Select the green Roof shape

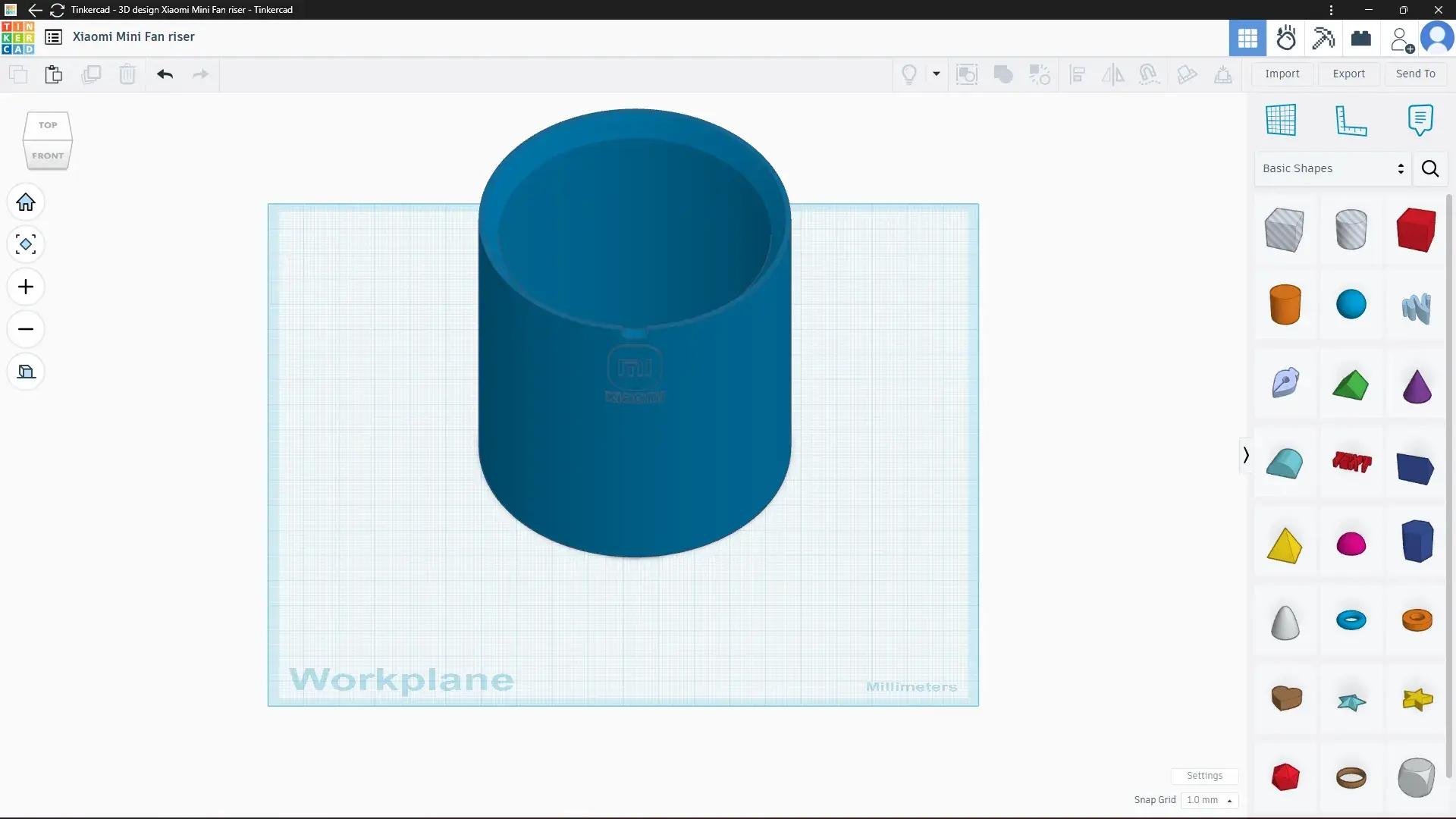click(x=1351, y=385)
